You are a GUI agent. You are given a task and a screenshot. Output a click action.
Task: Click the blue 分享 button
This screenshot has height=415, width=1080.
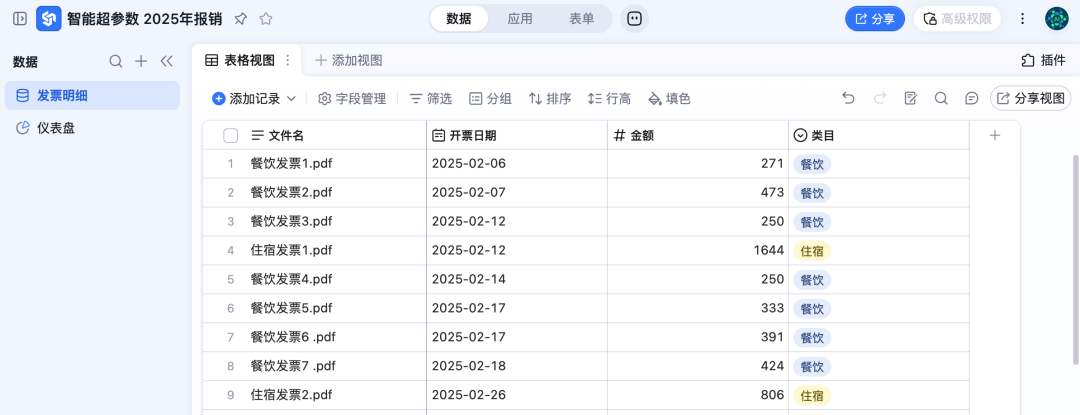[x=875, y=19]
